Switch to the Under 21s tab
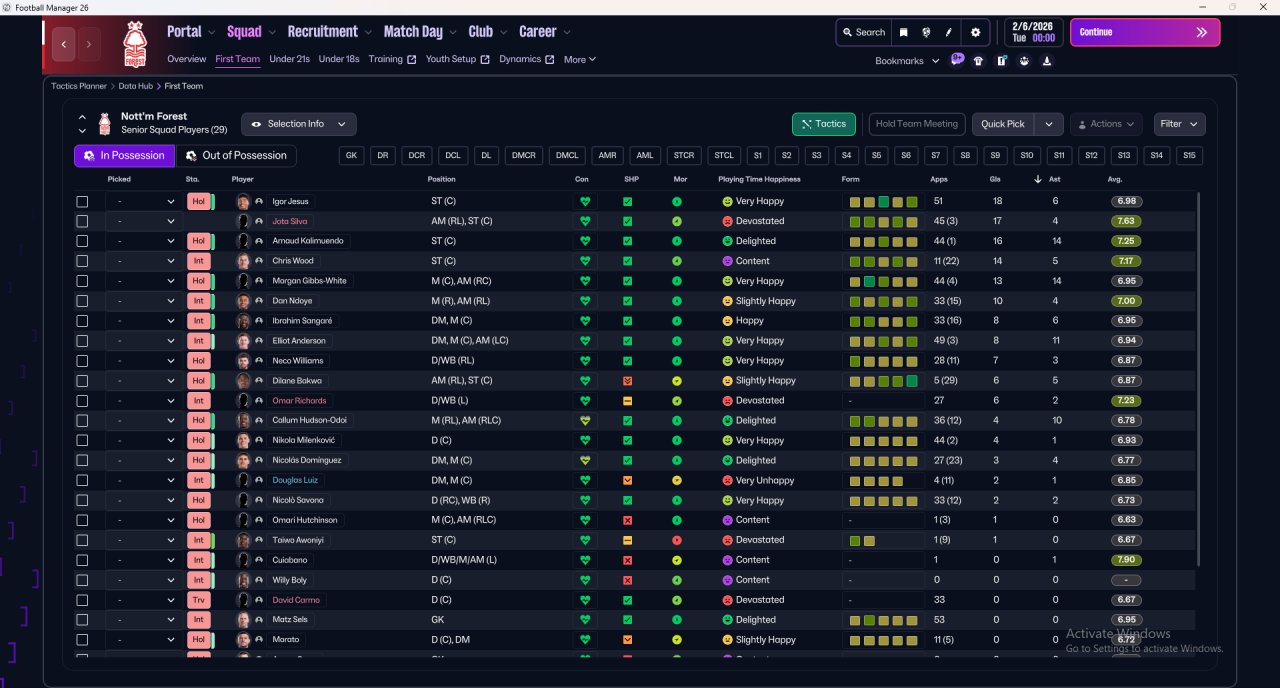Screen dimensions: 1280x688 coord(289,59)
